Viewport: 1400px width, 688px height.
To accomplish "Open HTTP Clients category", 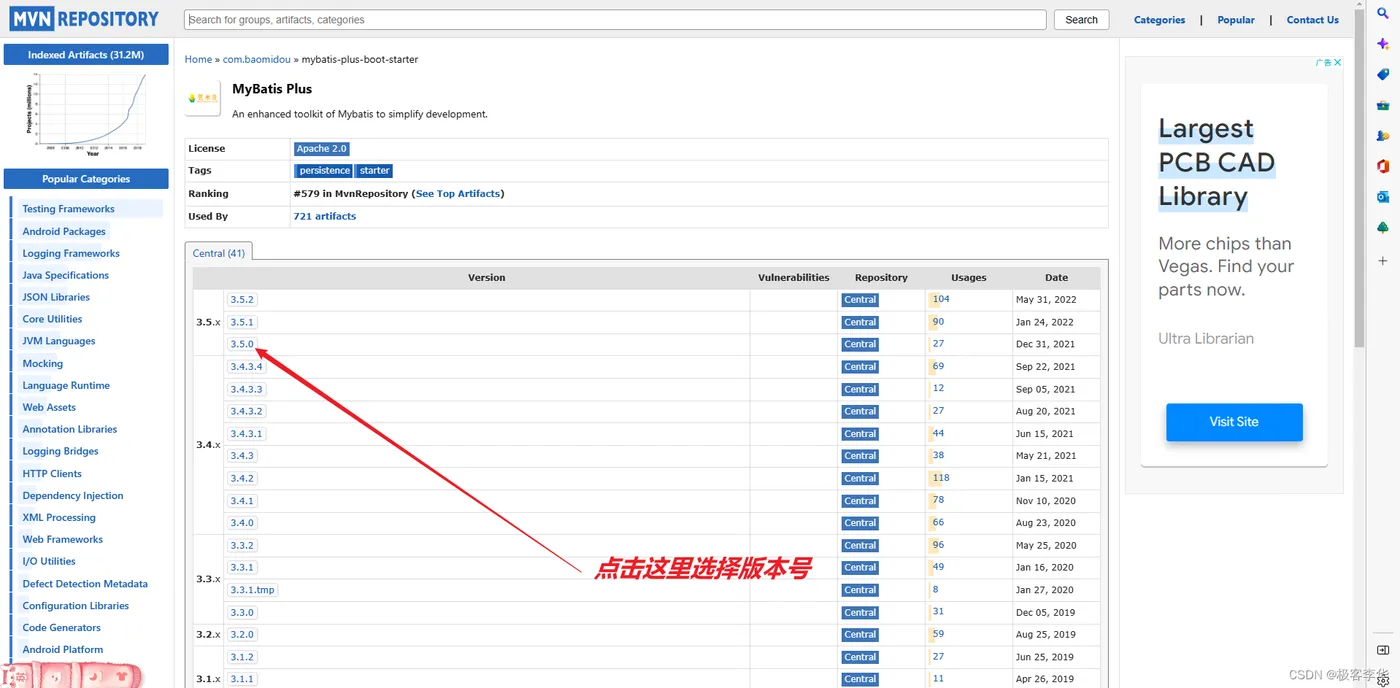I will coord(52,473).
